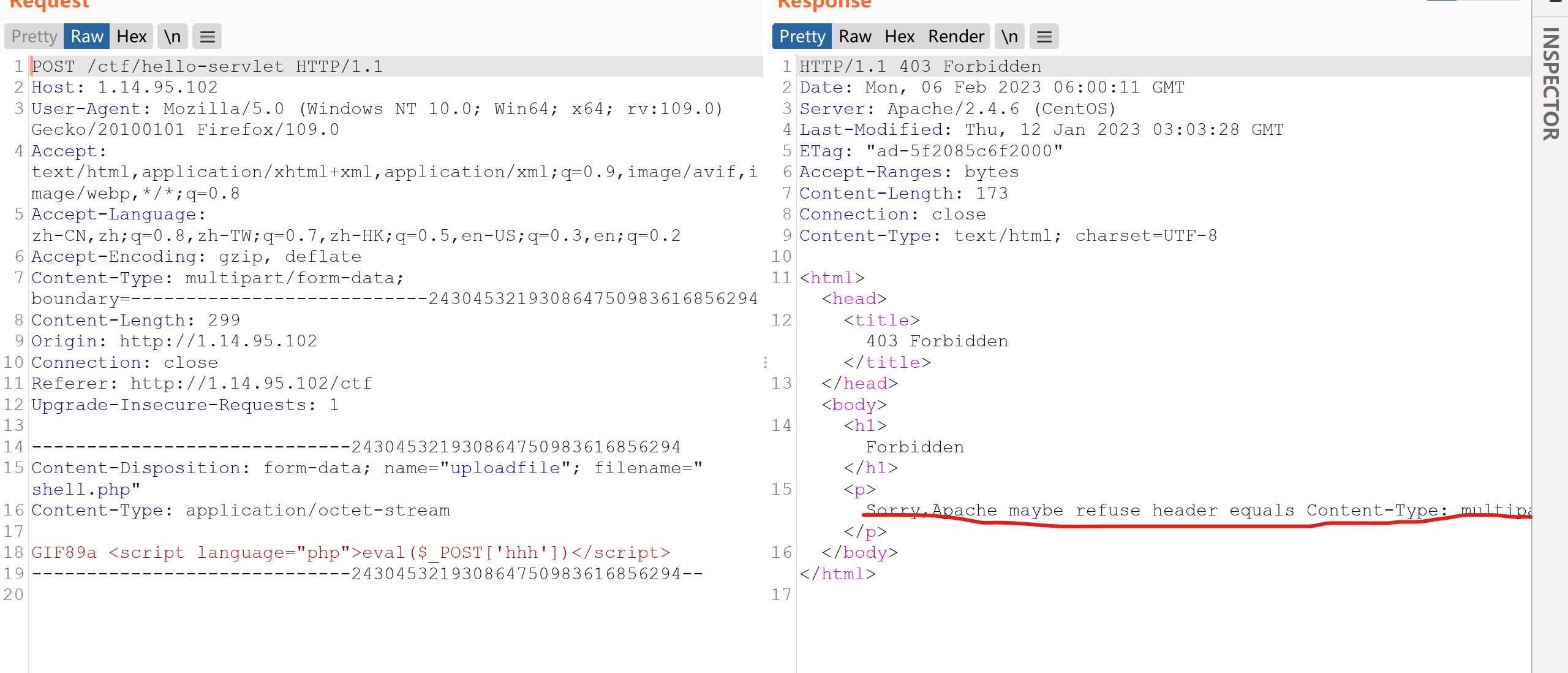Viewport: 1568px width, 673px height.
Task: Select Raw tab in Request panel
Action: pos(87,37)
